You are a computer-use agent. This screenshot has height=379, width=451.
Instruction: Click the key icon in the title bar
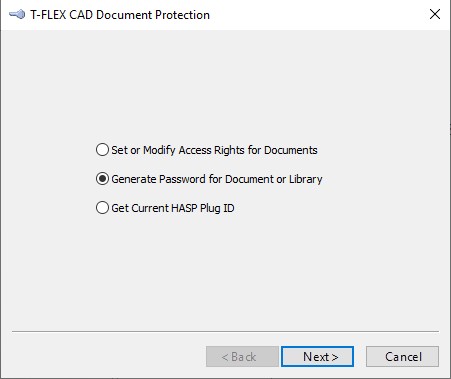(x=17, y=14)
